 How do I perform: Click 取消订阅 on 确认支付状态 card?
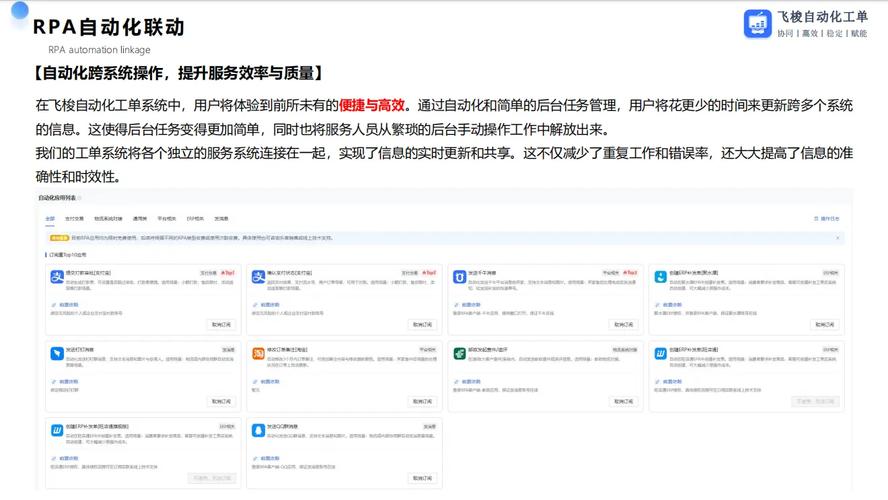click(422, 324)
